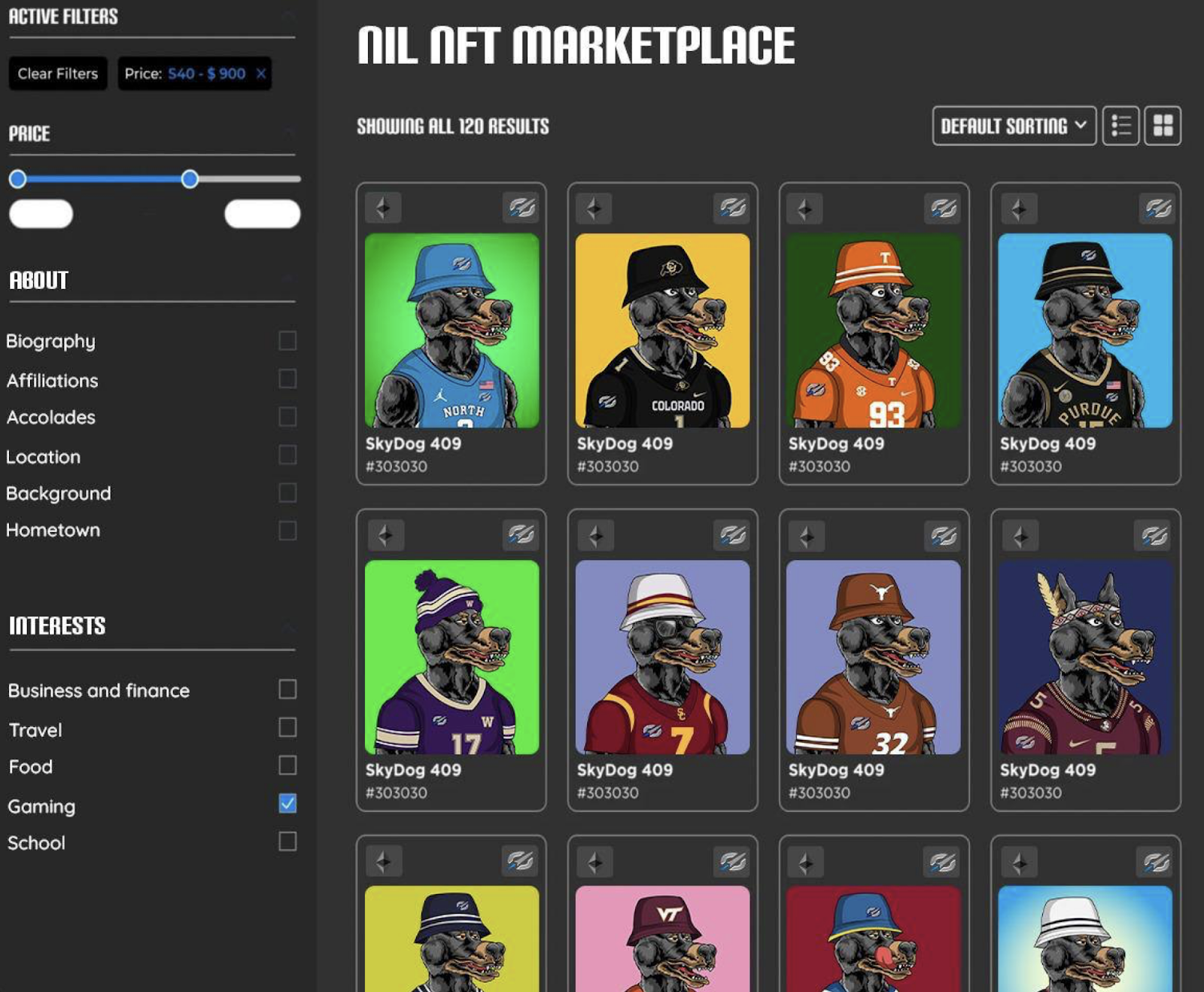Open the SkyDog in orange 93 jersey image
Screen dimensions: 1204x992
click(x=874, y=330)
